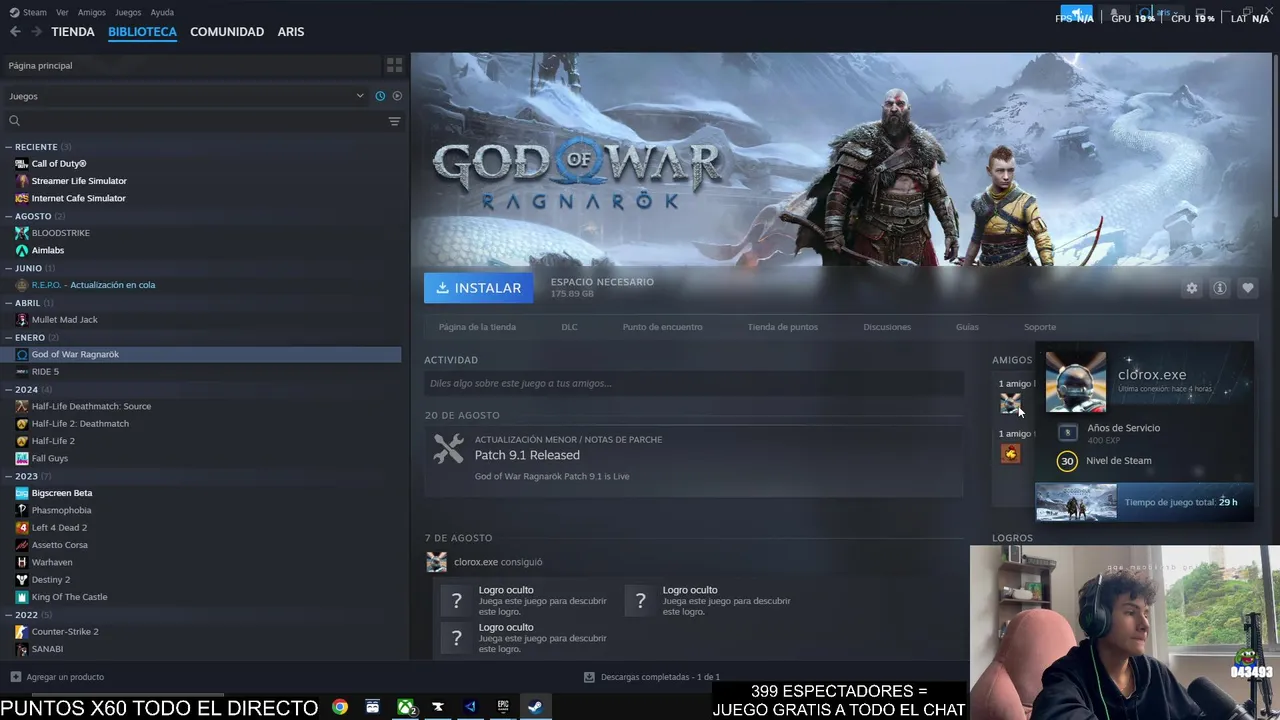This screenshot has width=1280, height=720.
Task: Open library advanced filter icon
Action: [x=394, y=121]
